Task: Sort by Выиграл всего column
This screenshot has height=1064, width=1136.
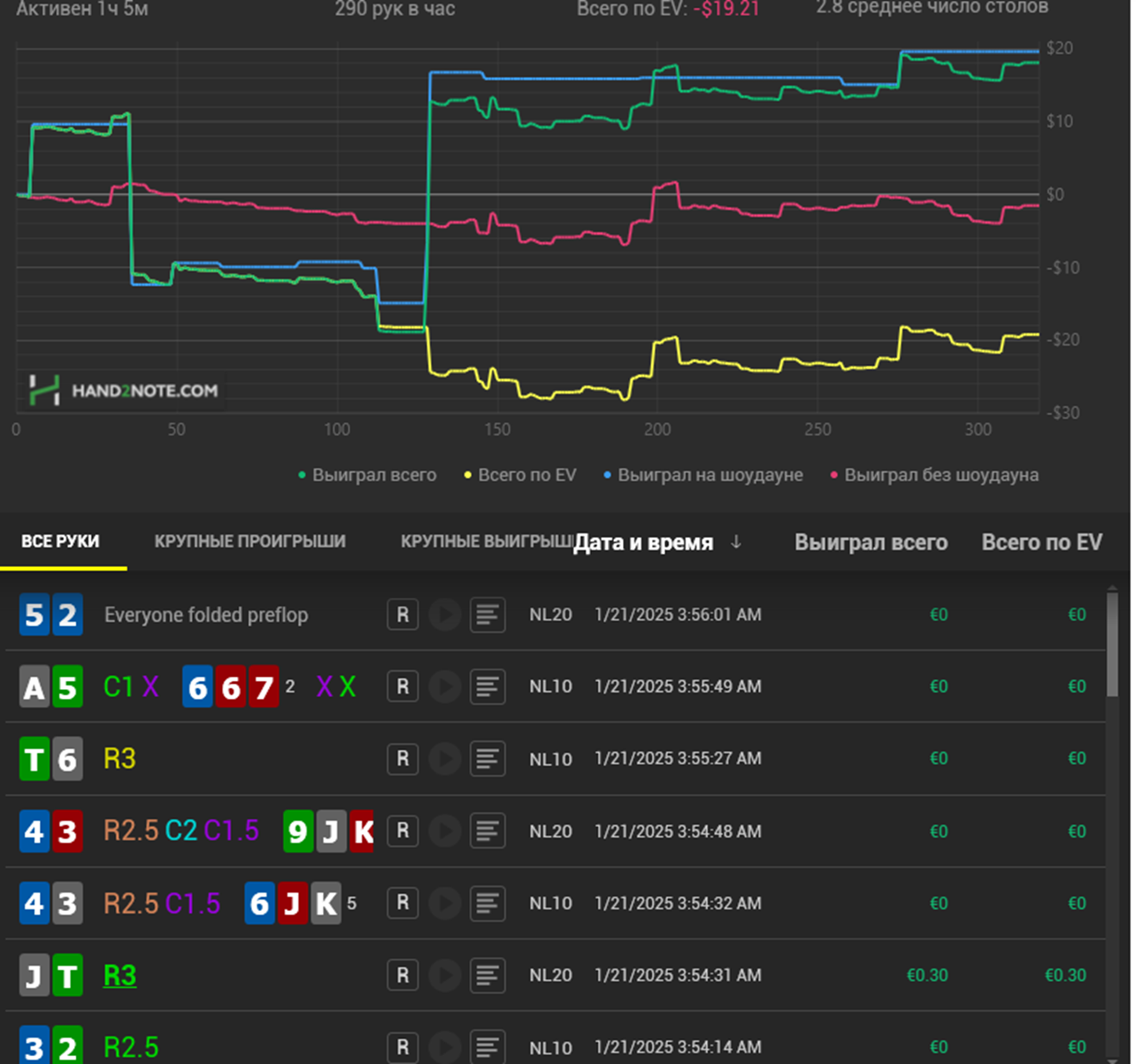Action: click(x=871, y=542)
